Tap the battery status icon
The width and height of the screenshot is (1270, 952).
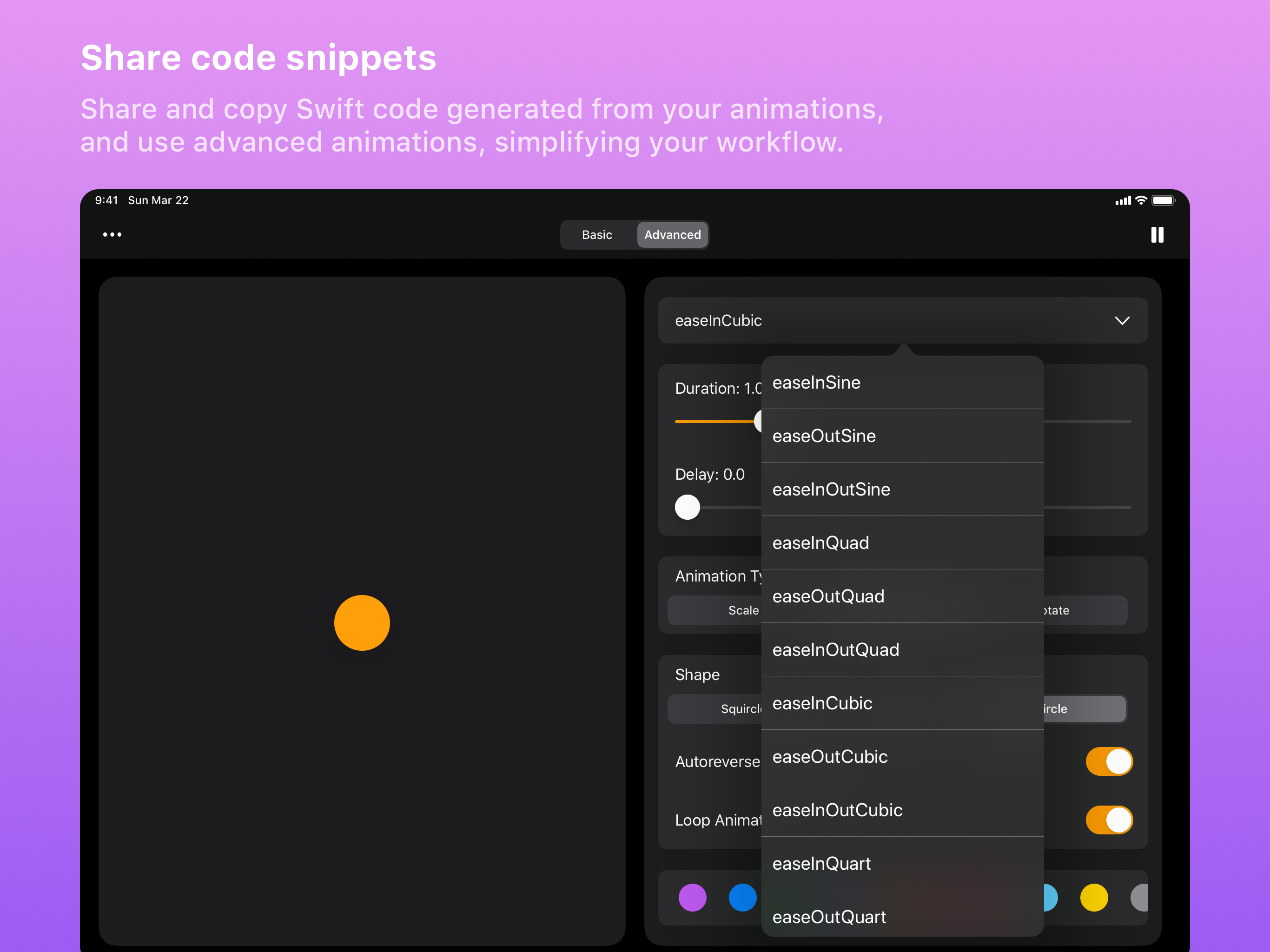(1163, 200)
